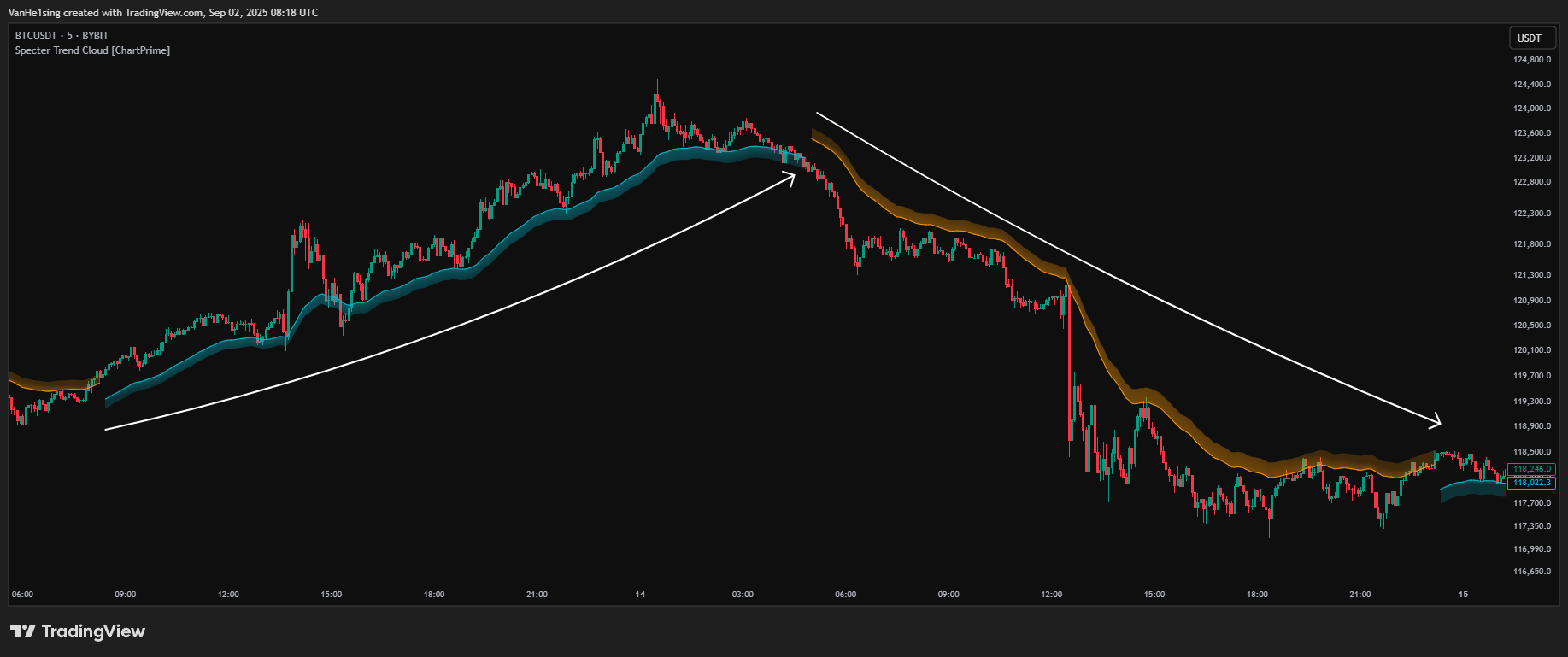Click the 122,800.0 price axis label

pyautogui.click(x=1532, y=182)
